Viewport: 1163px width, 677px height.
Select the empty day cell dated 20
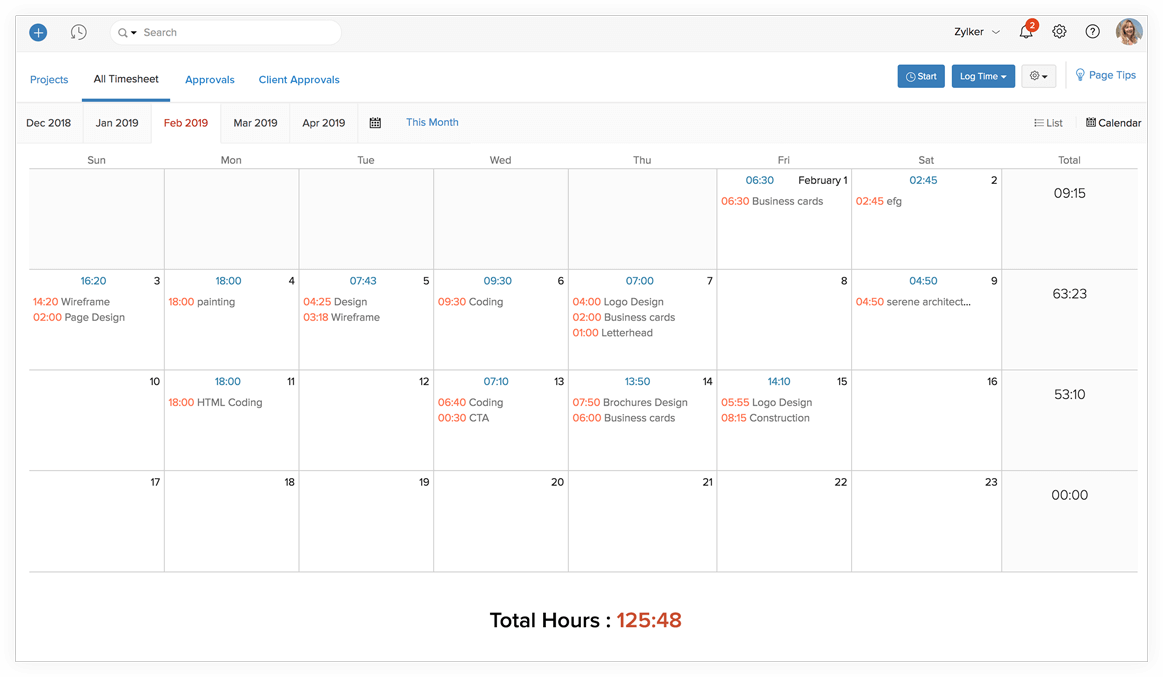click(501, 521)
